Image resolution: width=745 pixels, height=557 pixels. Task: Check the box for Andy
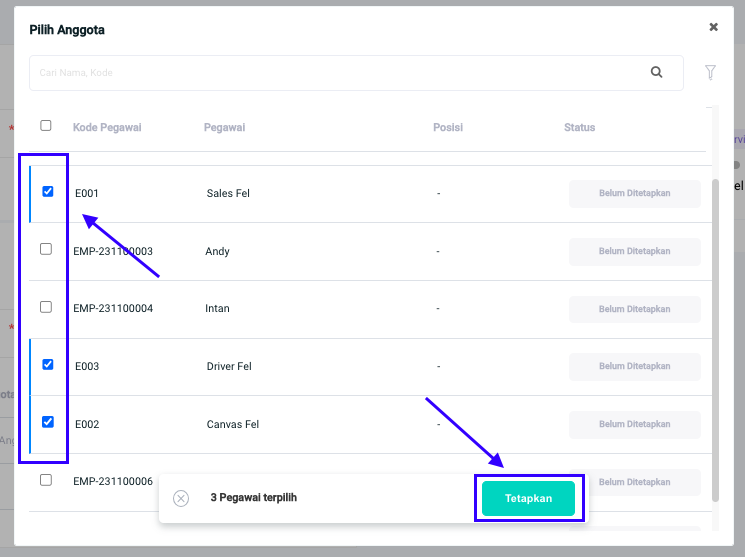coord(46,249)
